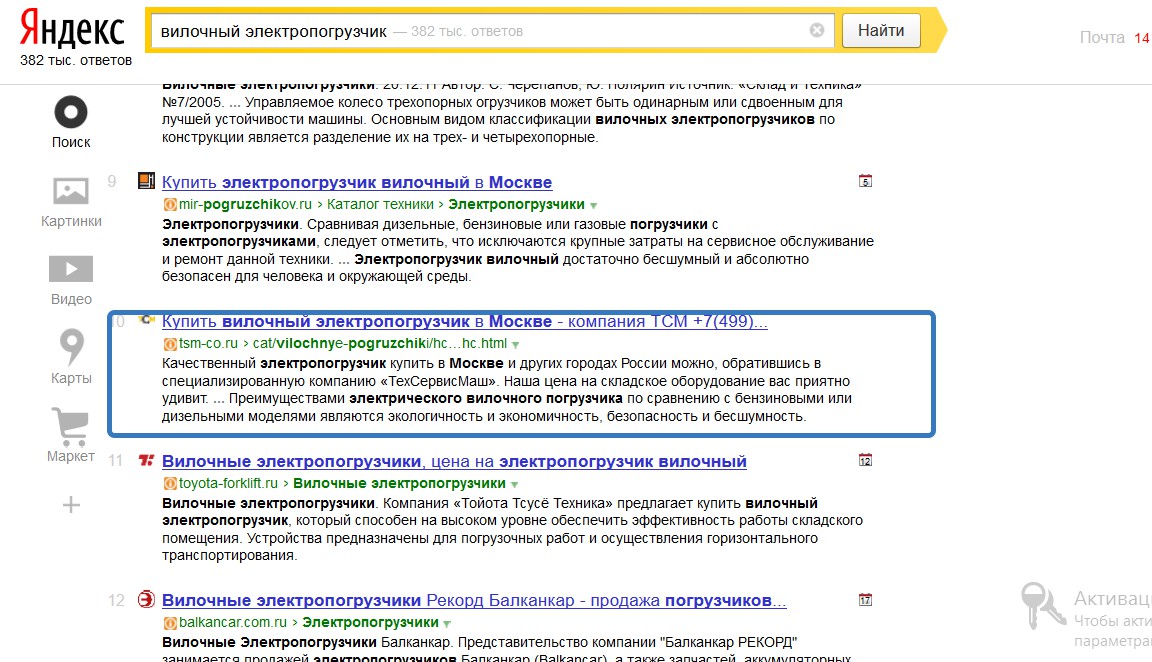Open the Картинки image search icon
Image resolution: width=1152 pixels, height=662 pixels.
(x=71, y=190)
